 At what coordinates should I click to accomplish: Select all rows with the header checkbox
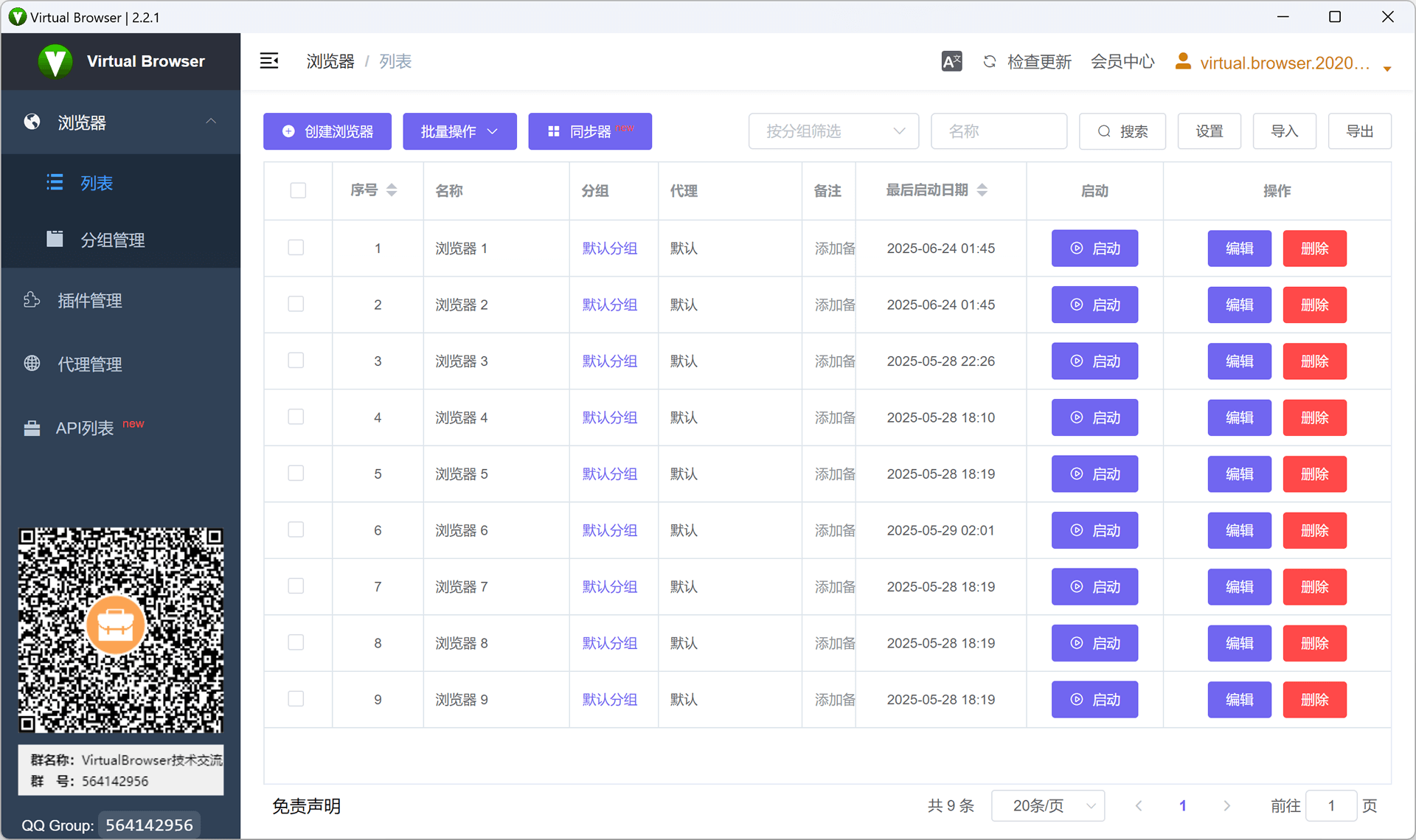(298, 190)
